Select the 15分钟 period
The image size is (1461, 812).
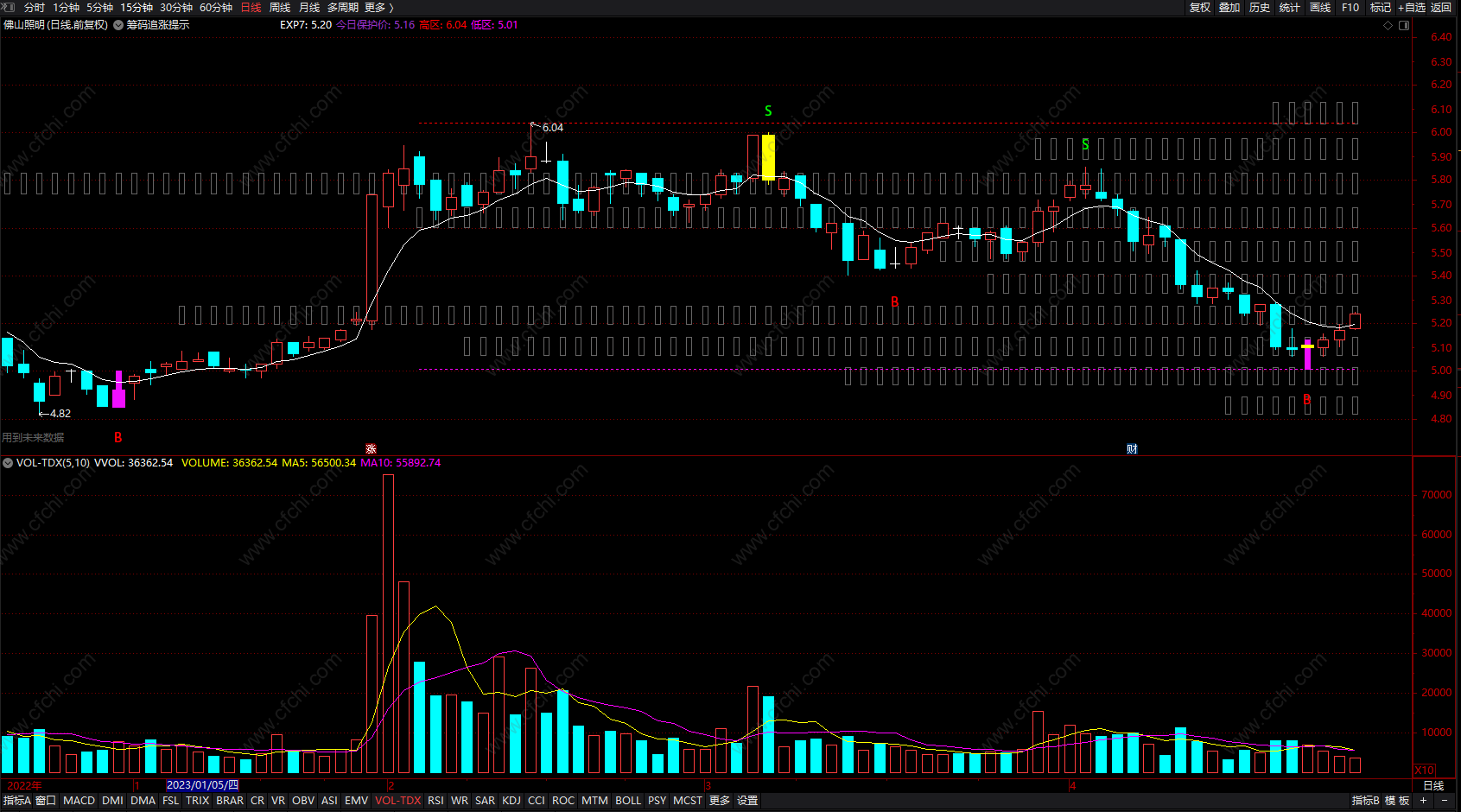137,7
